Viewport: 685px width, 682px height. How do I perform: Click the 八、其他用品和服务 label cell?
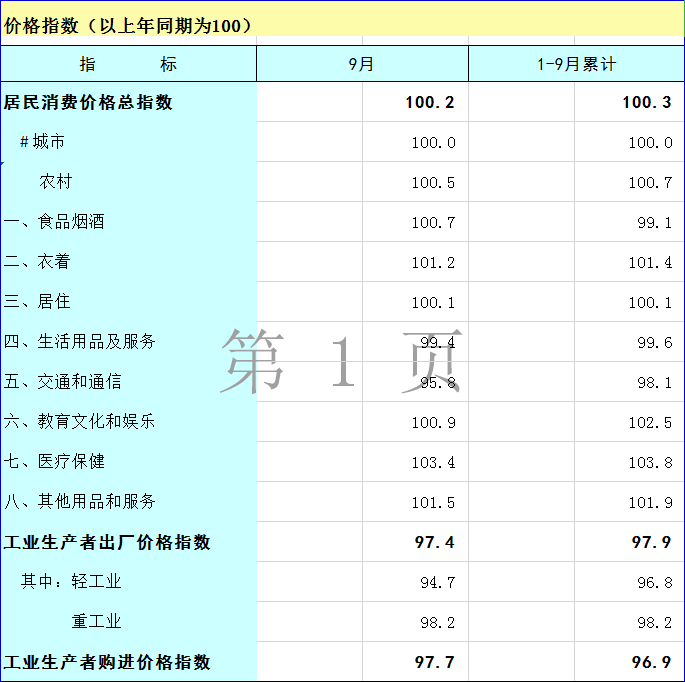[x=80, y=502]
